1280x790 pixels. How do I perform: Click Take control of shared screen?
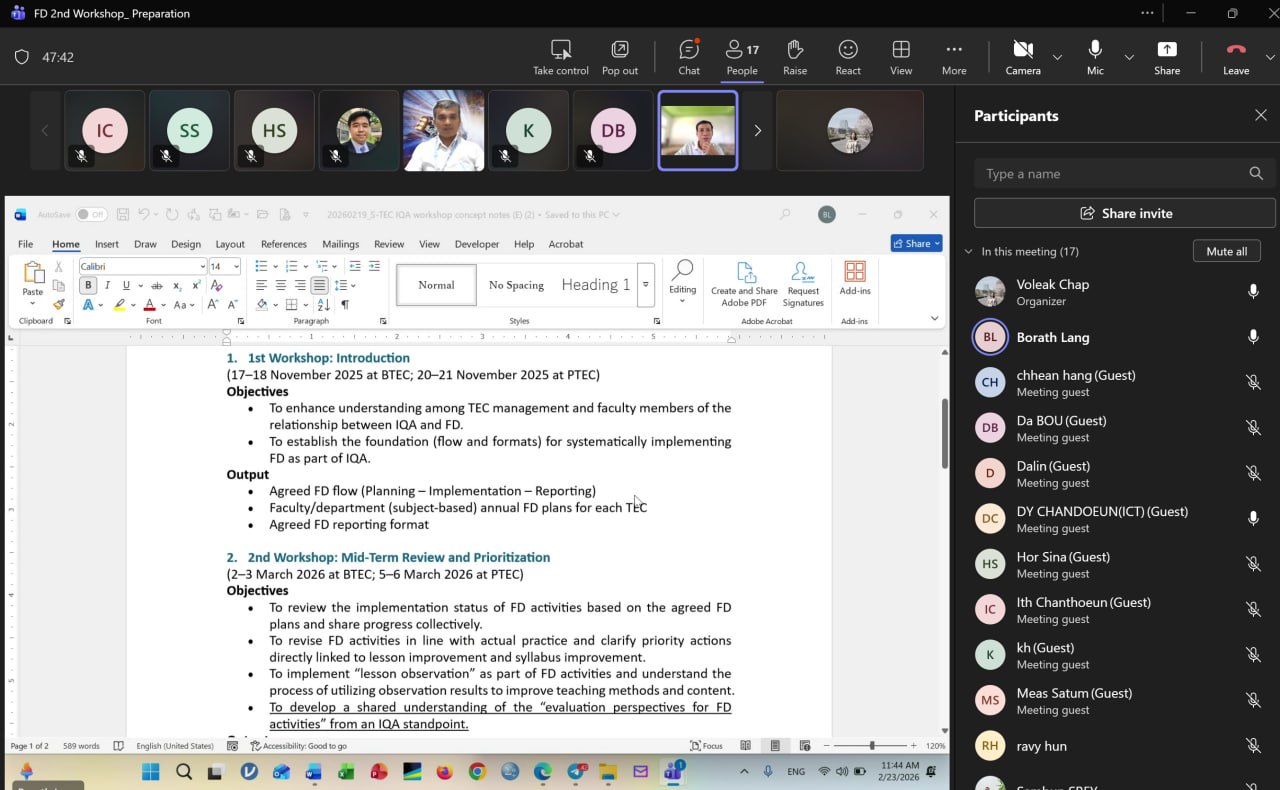[x=561, y=56]
